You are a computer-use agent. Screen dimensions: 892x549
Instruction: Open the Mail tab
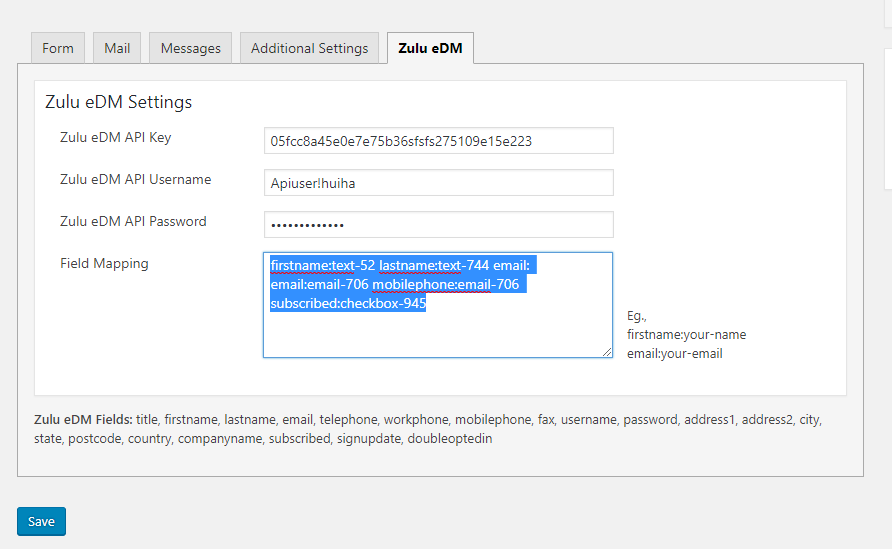[x=117, y=48]
